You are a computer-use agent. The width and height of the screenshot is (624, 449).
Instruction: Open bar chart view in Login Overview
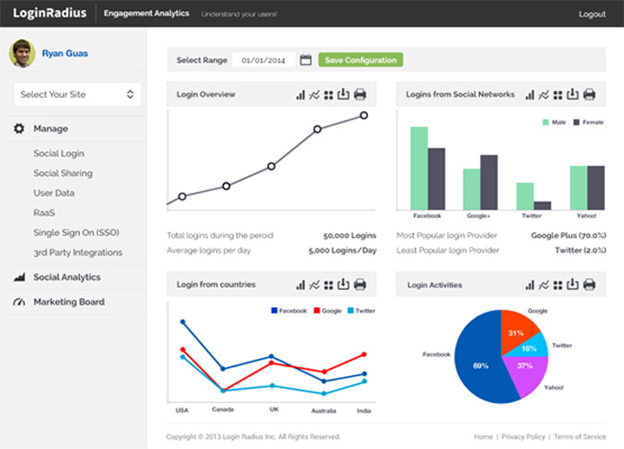[x=300, y=95]
